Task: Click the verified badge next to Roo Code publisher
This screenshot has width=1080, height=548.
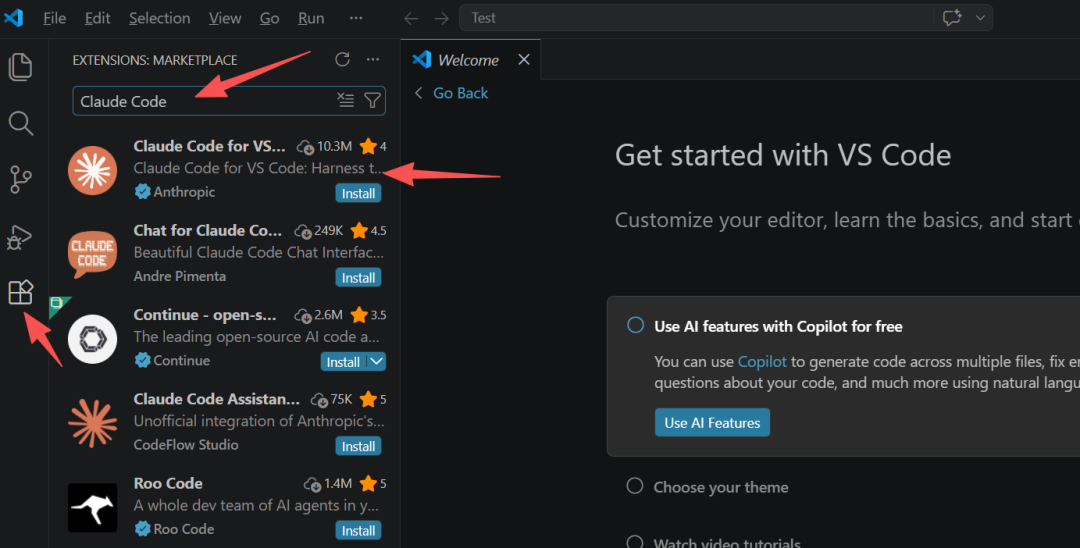Action: (143, 529)
